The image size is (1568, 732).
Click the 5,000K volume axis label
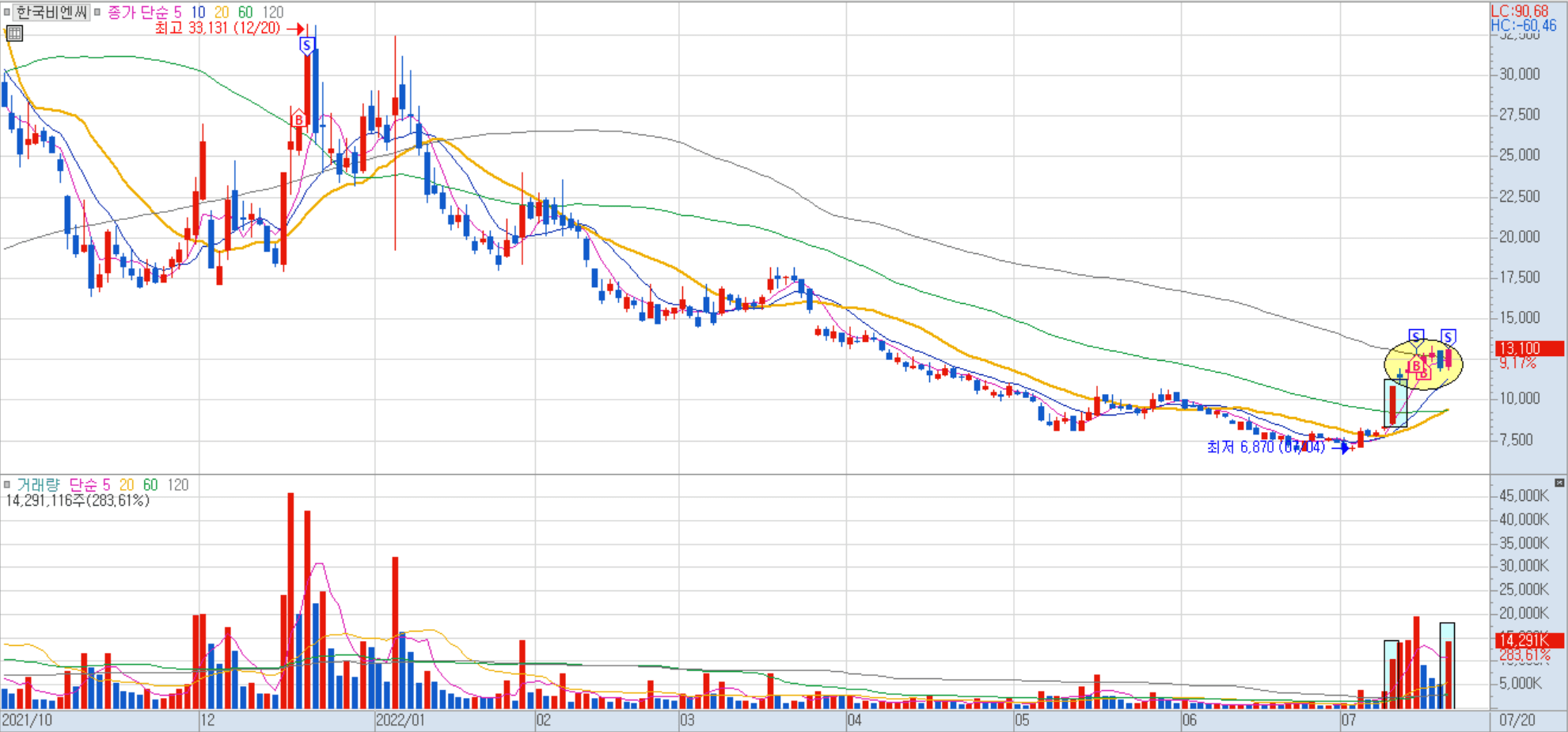pos(1521,683)
